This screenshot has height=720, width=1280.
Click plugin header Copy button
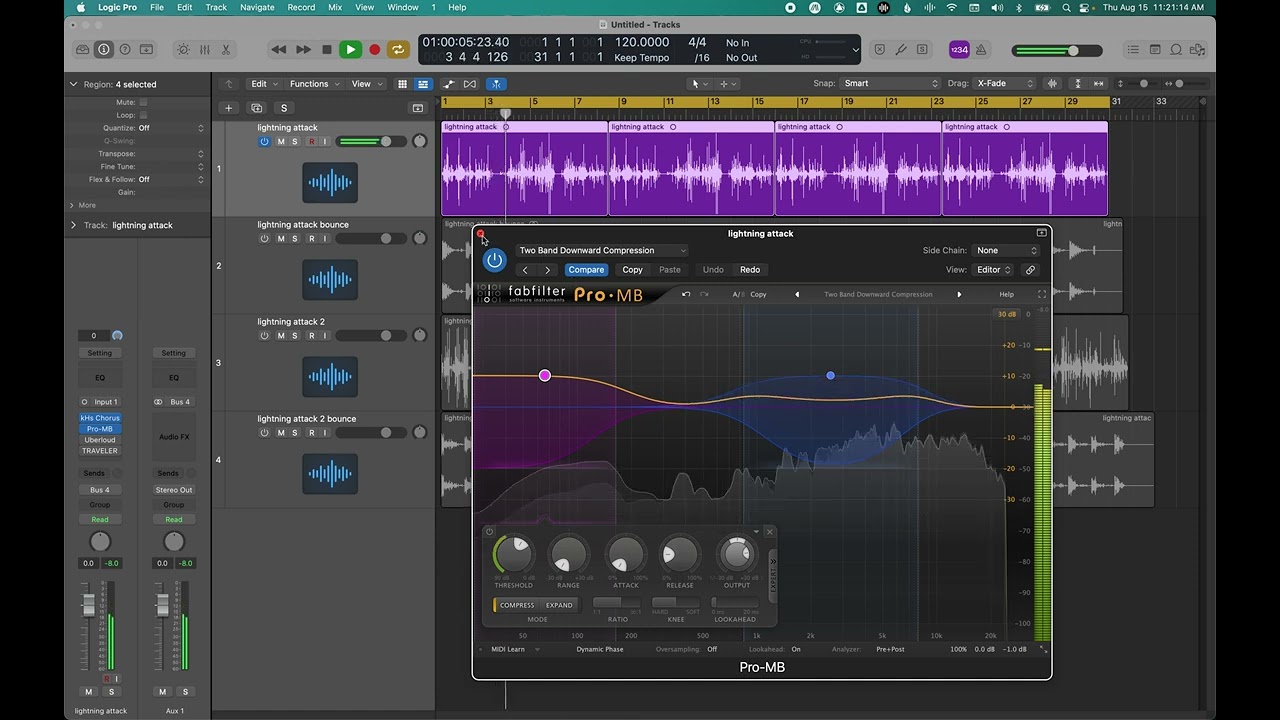click(x=632, y=270)
